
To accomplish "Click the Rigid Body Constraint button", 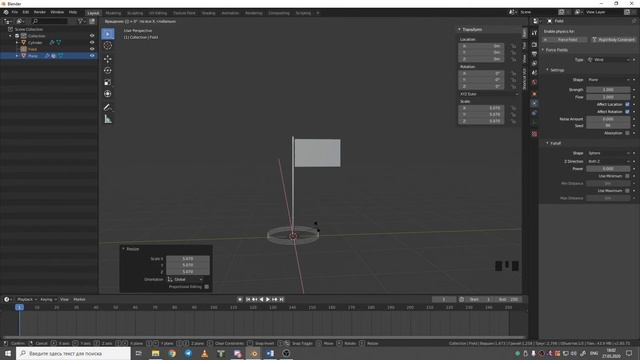I will (613, 40).
